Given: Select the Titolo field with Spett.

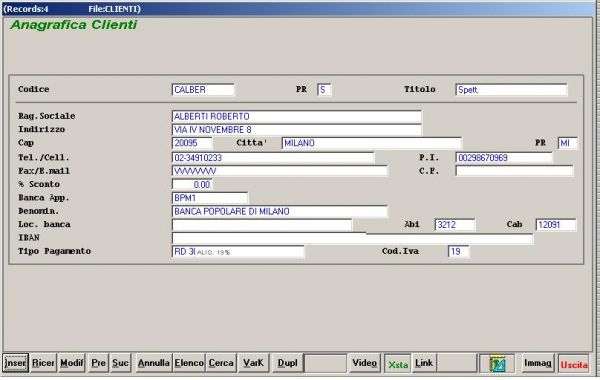Looking at the screenshot, I should (511, 90).
